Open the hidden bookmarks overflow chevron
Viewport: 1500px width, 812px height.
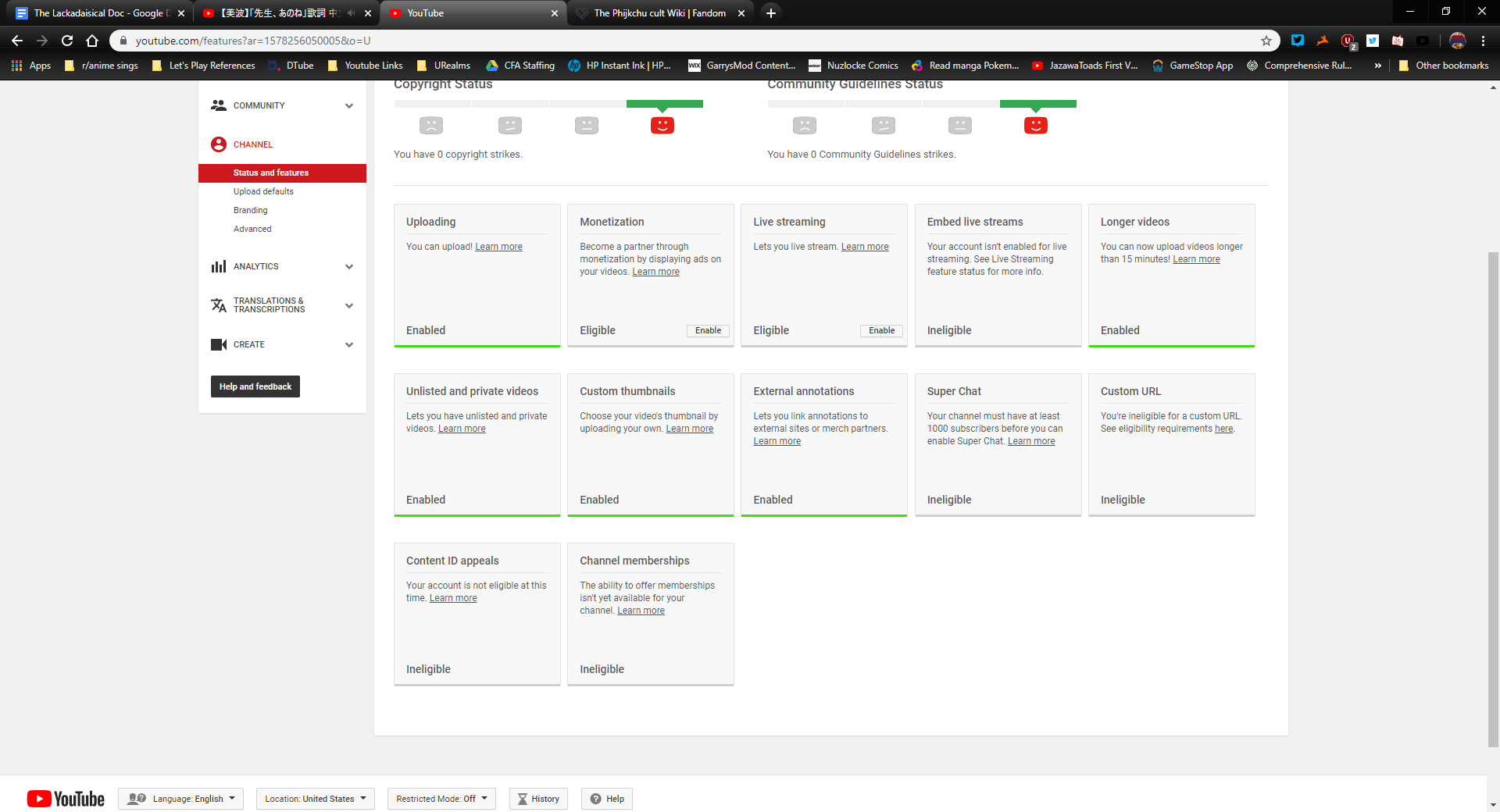(x=1377, y=66)
